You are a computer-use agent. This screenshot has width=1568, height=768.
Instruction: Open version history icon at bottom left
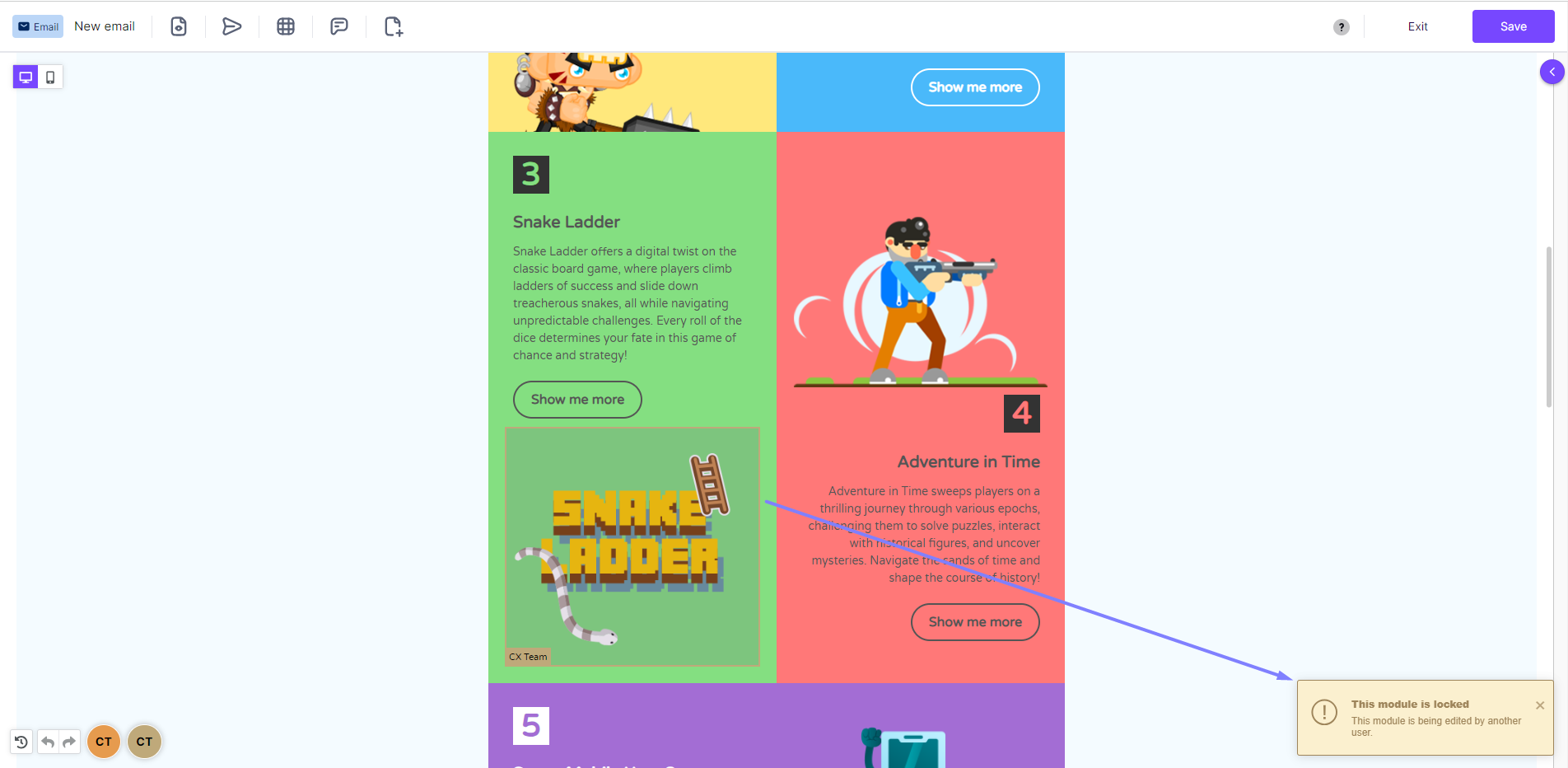[x=21, y=742]
